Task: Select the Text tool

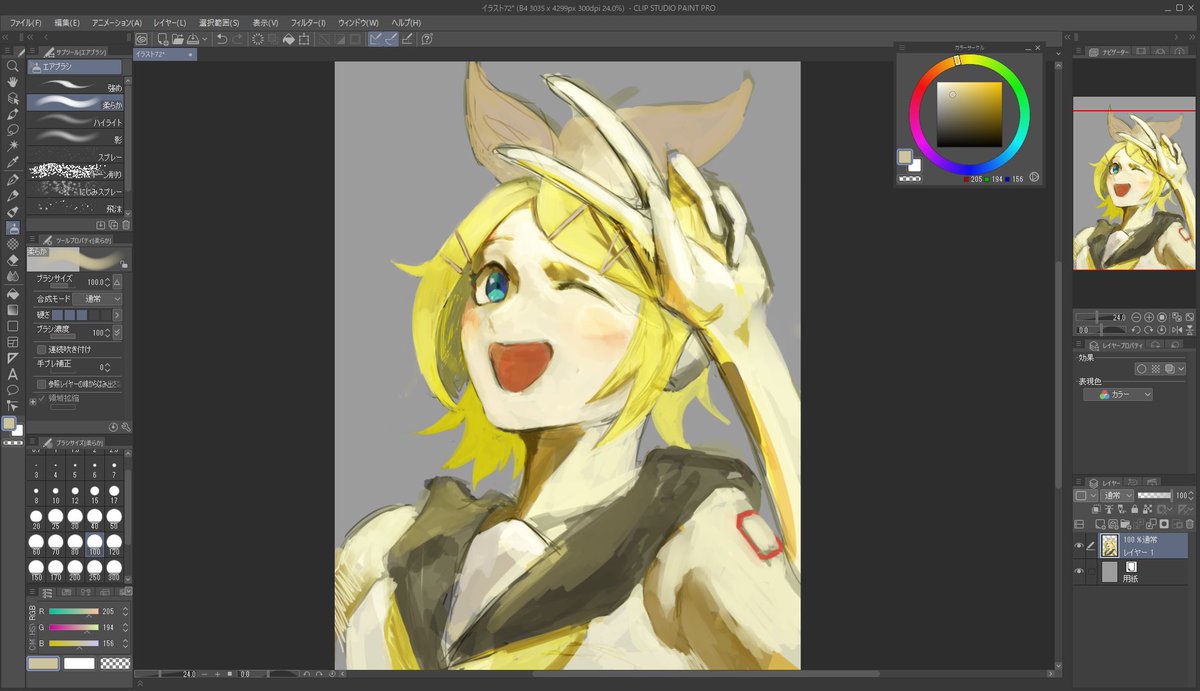Action: (13, 374)
